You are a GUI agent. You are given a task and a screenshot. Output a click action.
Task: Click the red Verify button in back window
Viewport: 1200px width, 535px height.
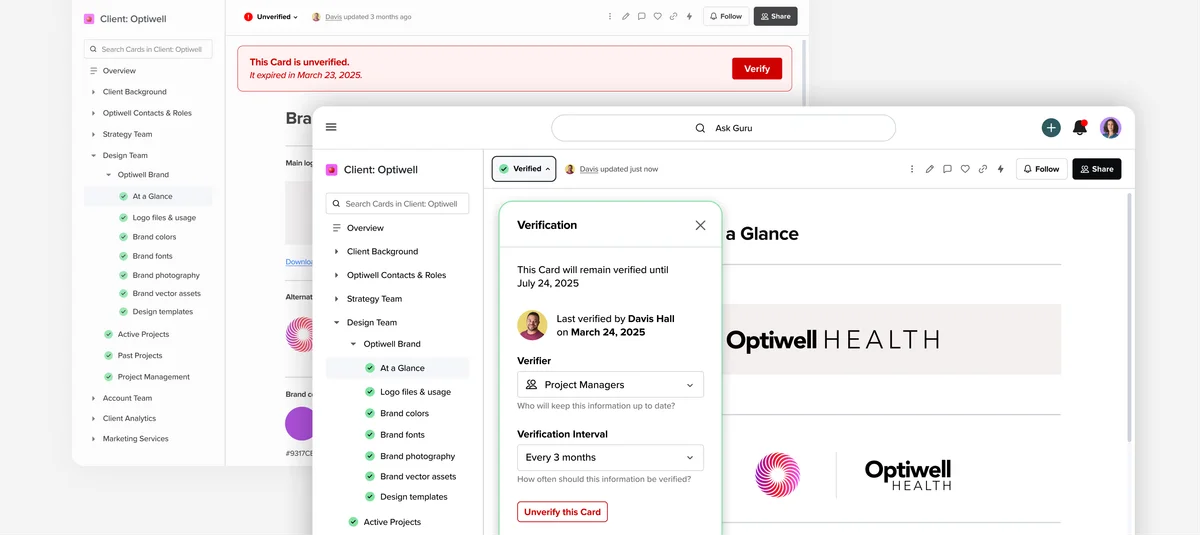coord(757,69)
